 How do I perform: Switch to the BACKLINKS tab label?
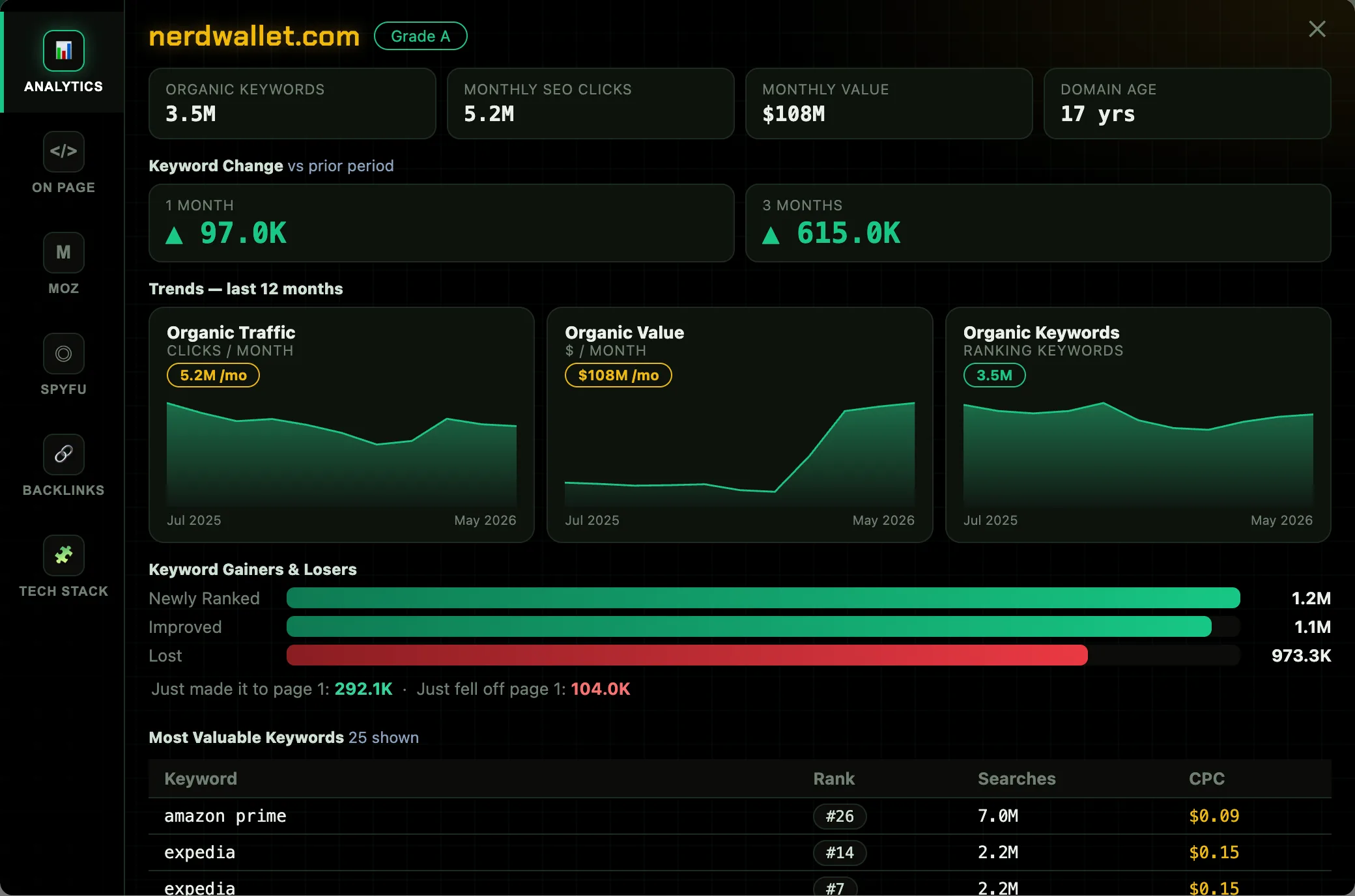[x=64, y=490]
